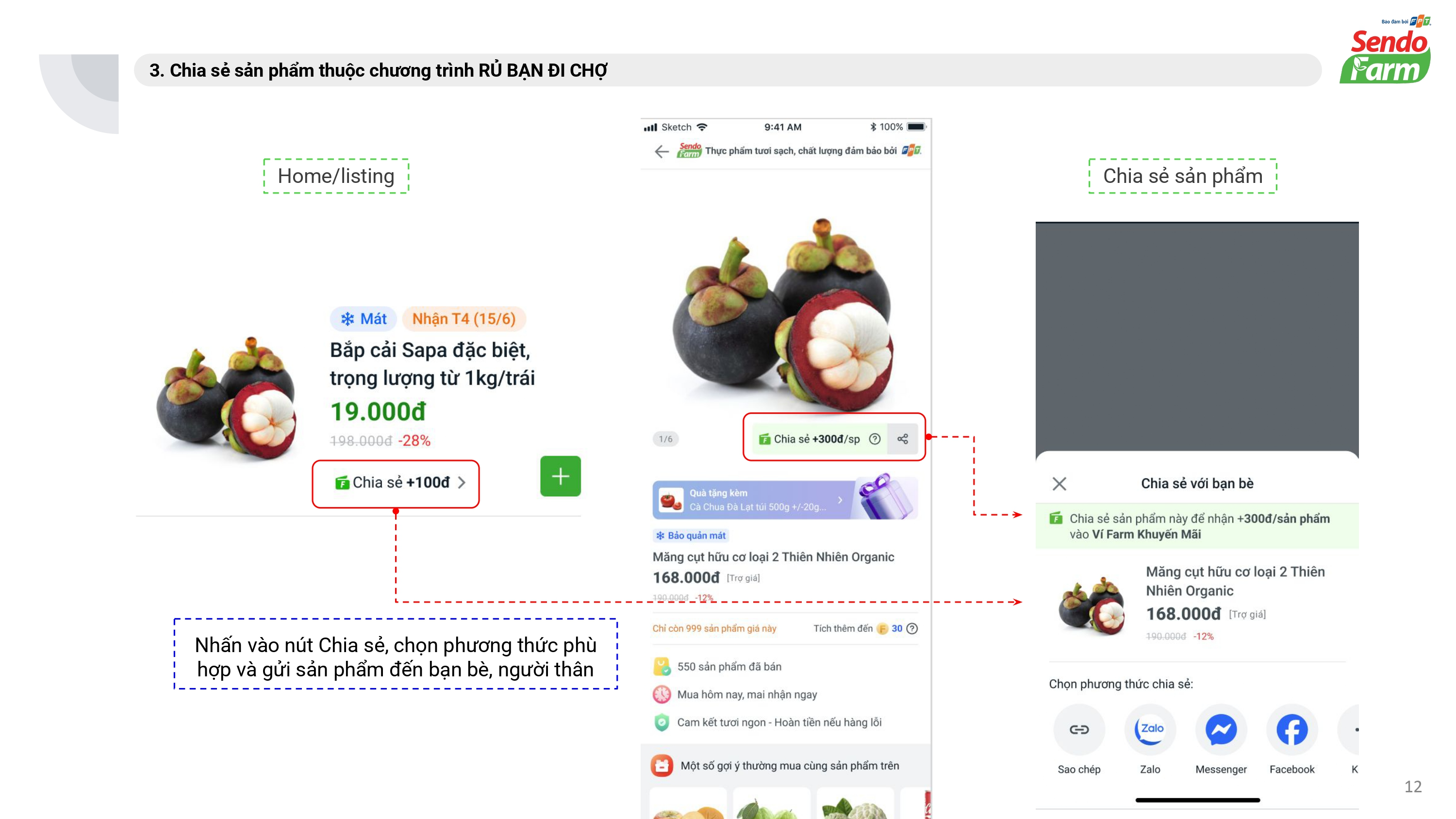Open the Bảo quản mát tag

(691, 535)
